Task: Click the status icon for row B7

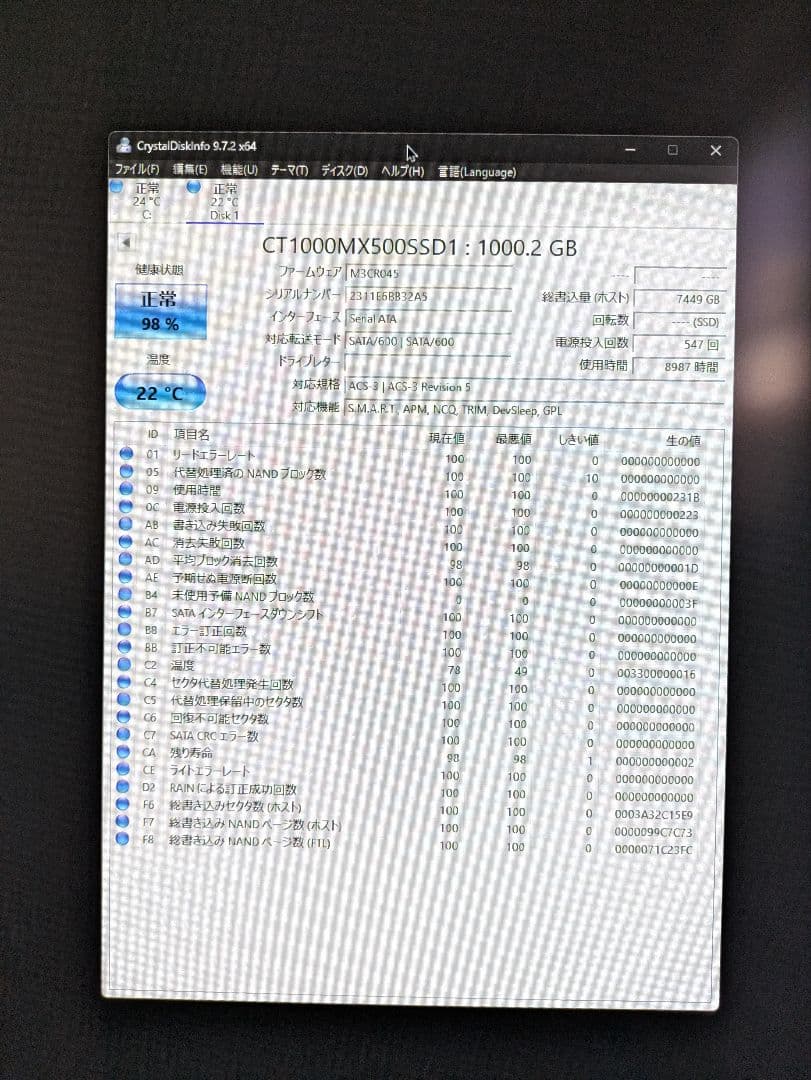Action: 125,612
